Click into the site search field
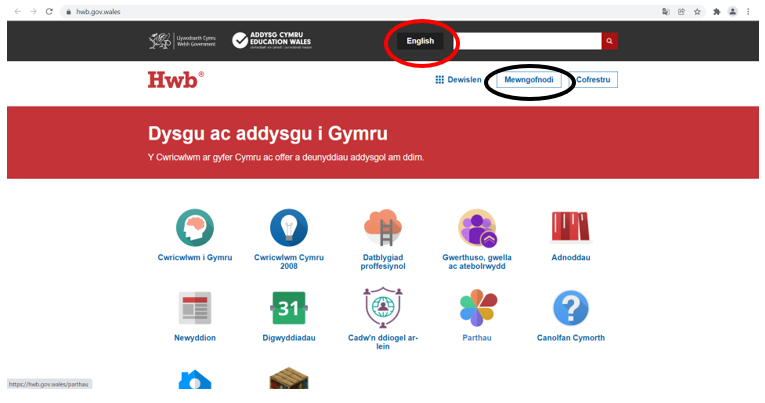This screenshot has width=765, height=403. coord(528,41)
